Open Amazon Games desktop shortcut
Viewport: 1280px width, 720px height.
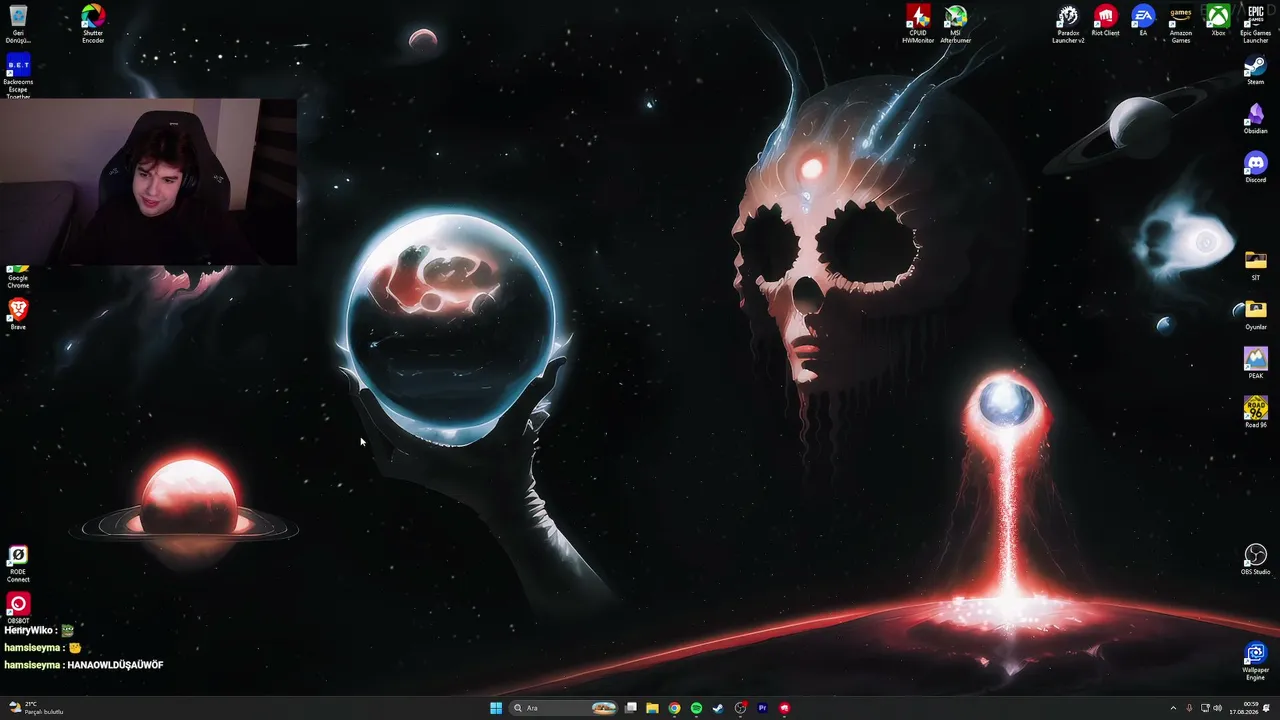coord(1181,23)
